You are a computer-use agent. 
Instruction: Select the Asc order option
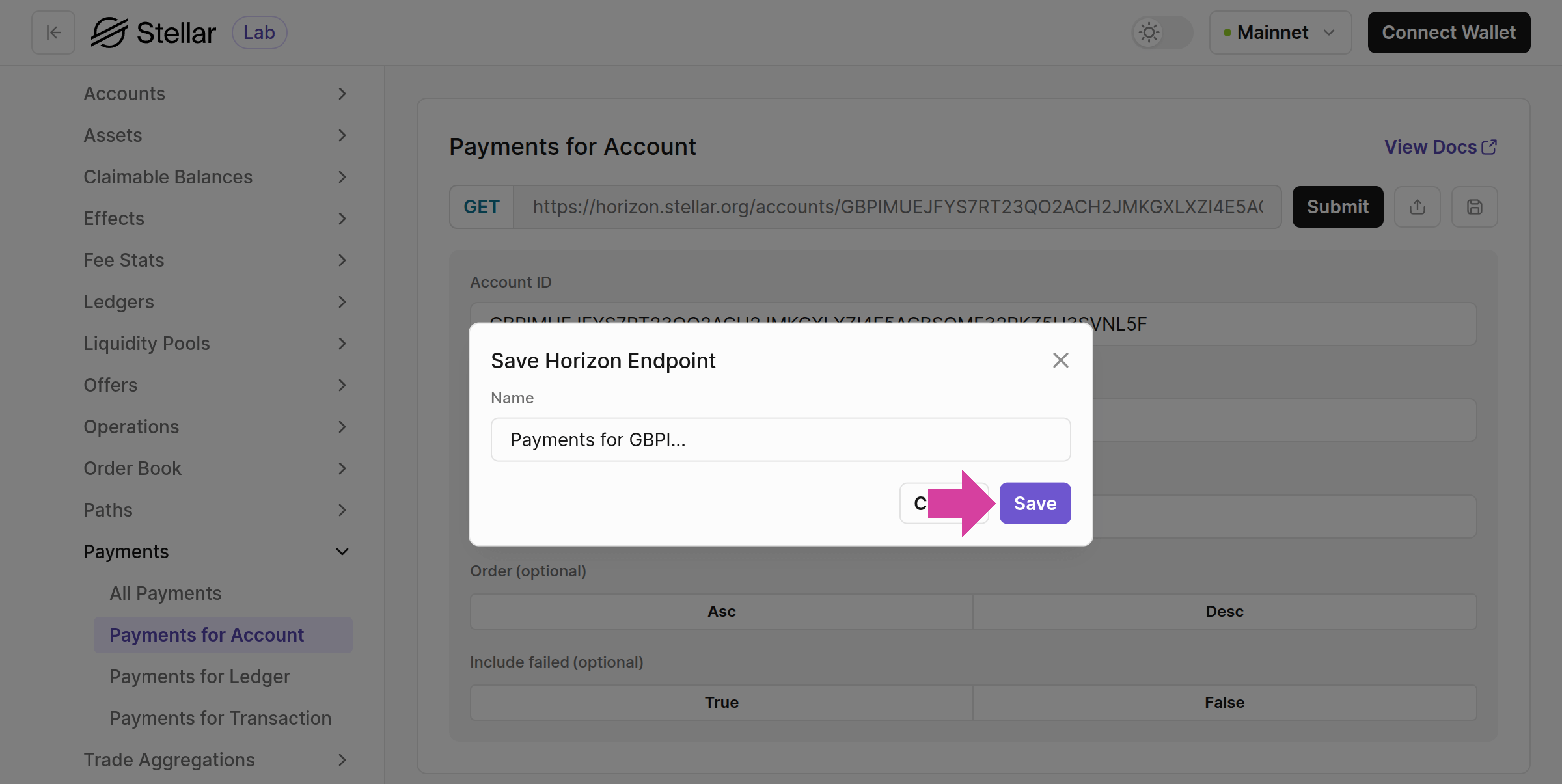721,612
